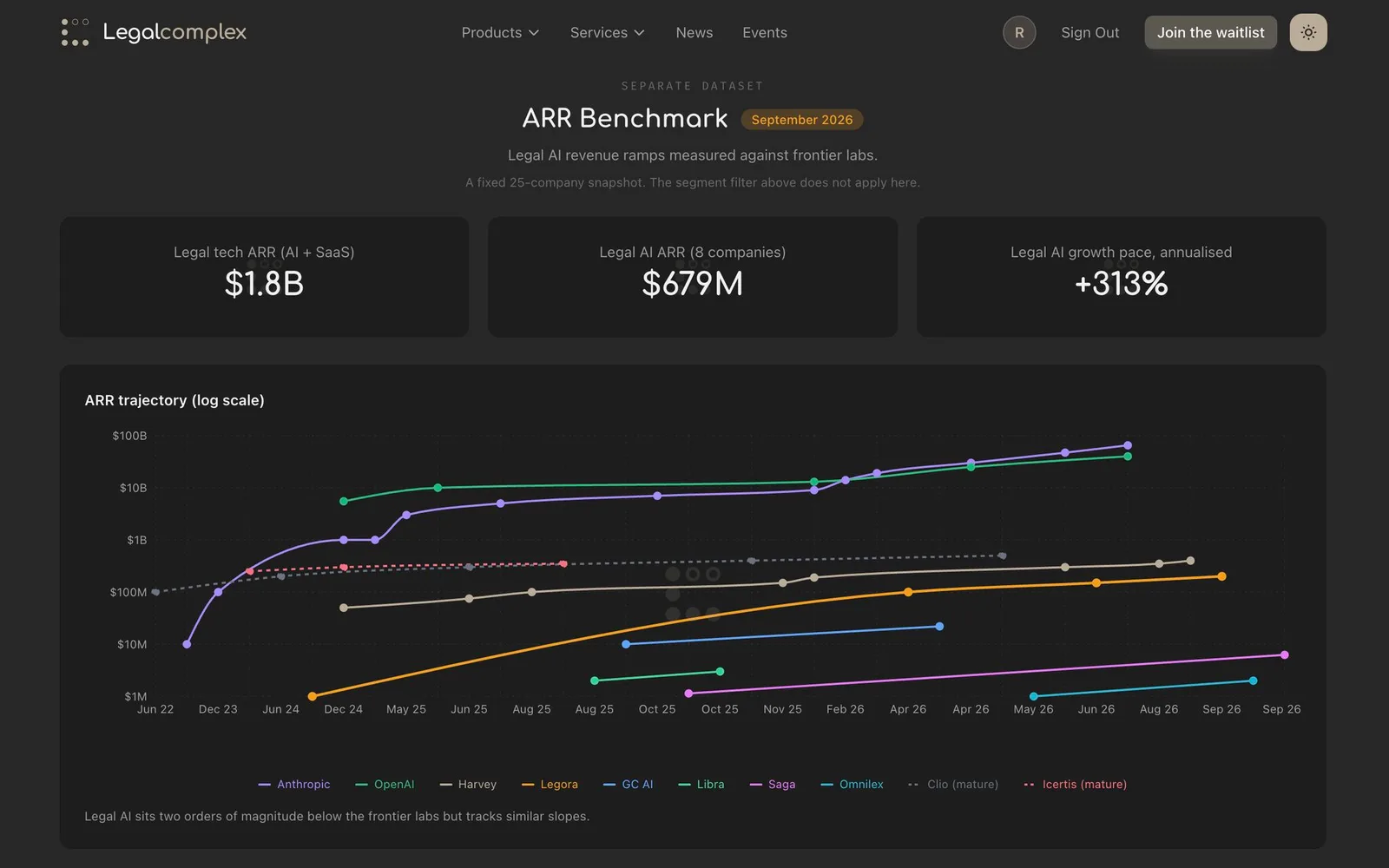Image resolution: width=1389 pixels, height=868 pixels.
Task: Click the Join the waitlist button
Action: point(1210,32)
